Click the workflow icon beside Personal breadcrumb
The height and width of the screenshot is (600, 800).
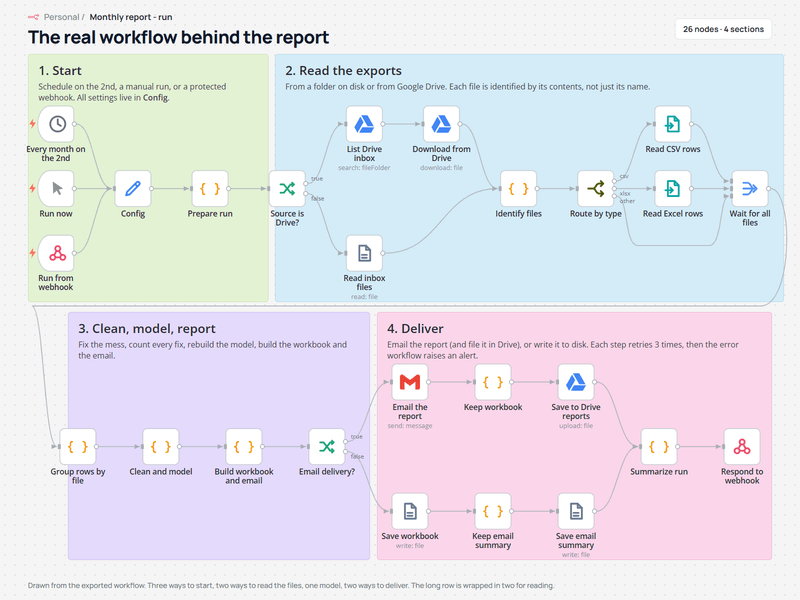tap(33, 17)
